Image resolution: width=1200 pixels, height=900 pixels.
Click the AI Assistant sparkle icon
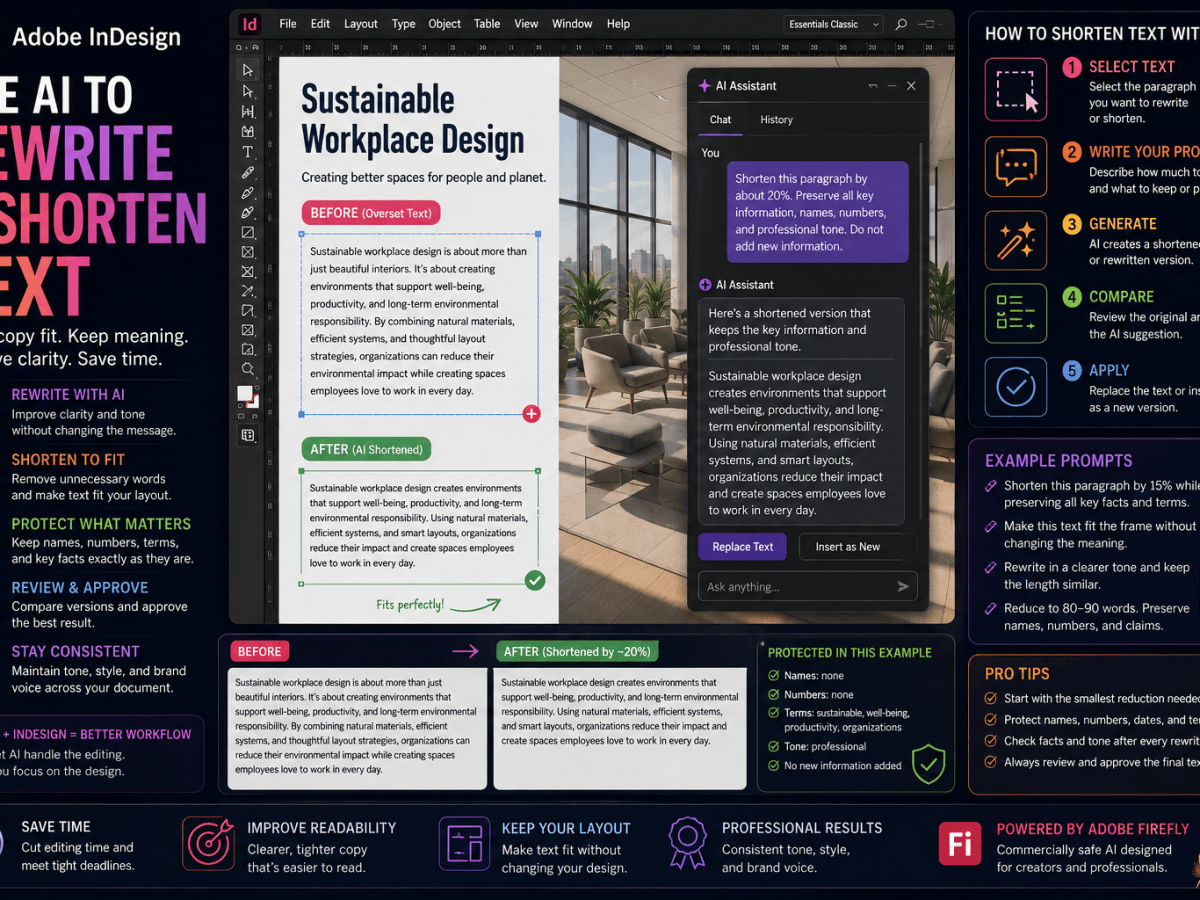[705, 86]
